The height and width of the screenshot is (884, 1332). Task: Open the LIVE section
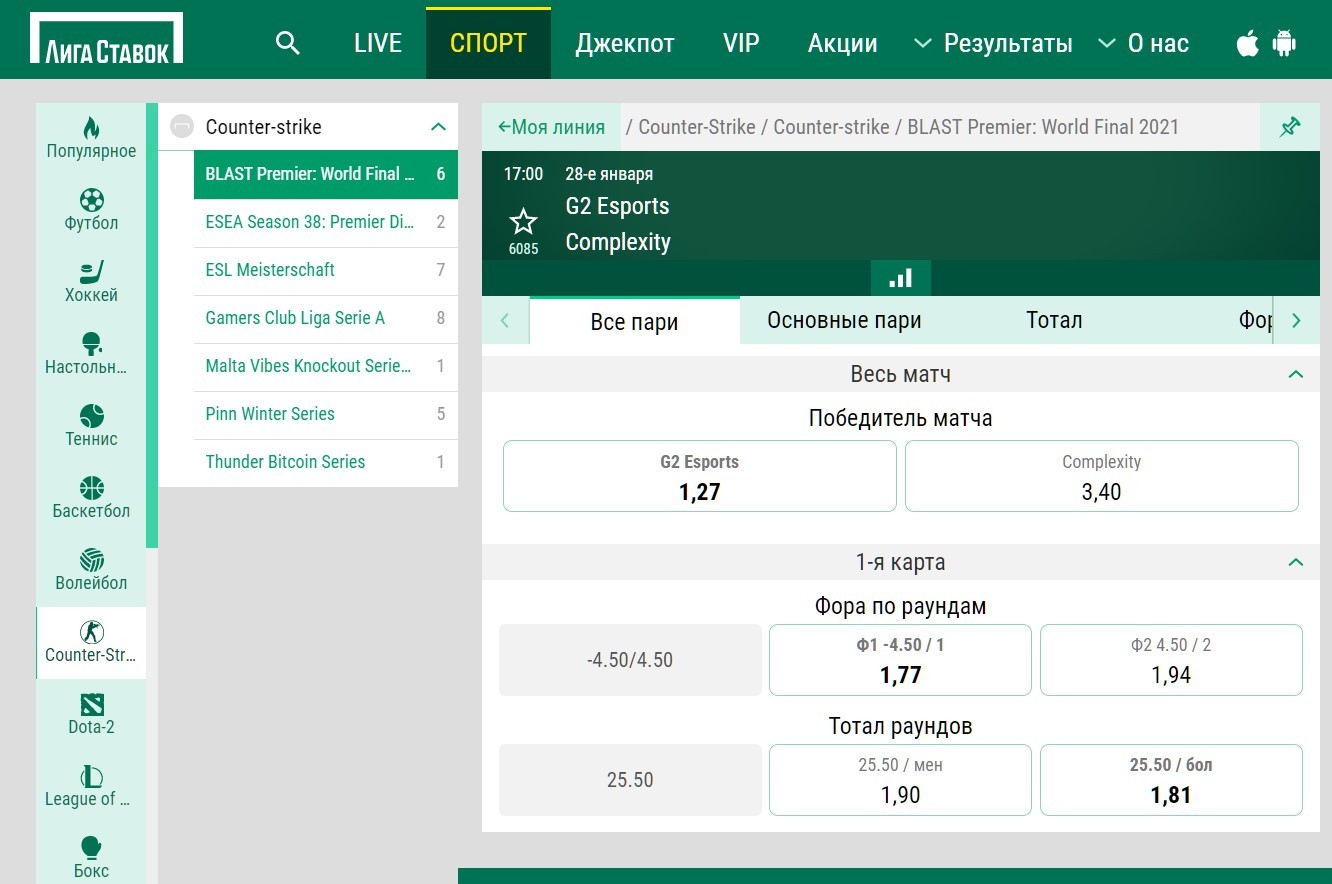pyautogui.click(x=378, y=43)
